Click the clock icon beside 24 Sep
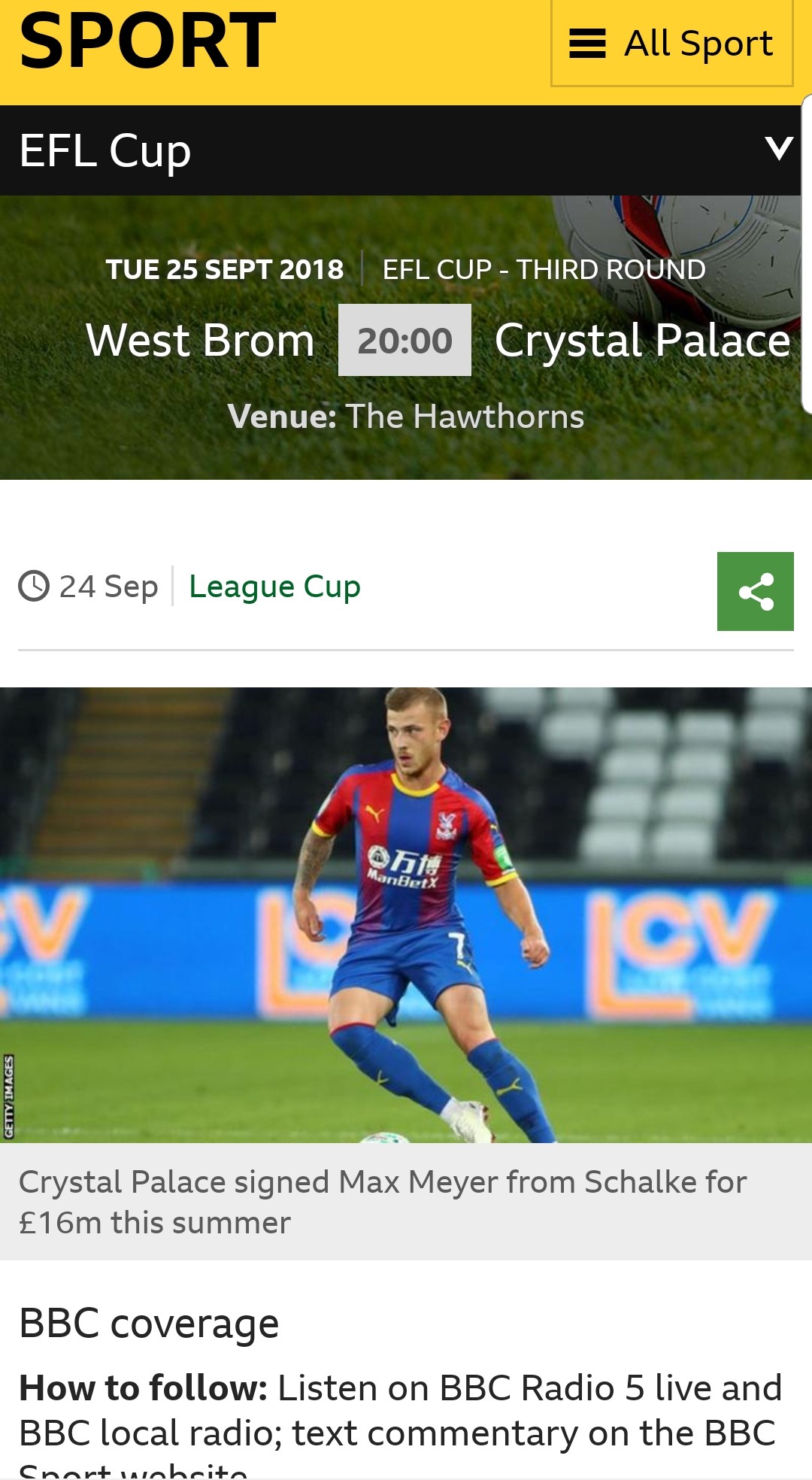This screenshot has height=1480, width=812. coord(34,586)
